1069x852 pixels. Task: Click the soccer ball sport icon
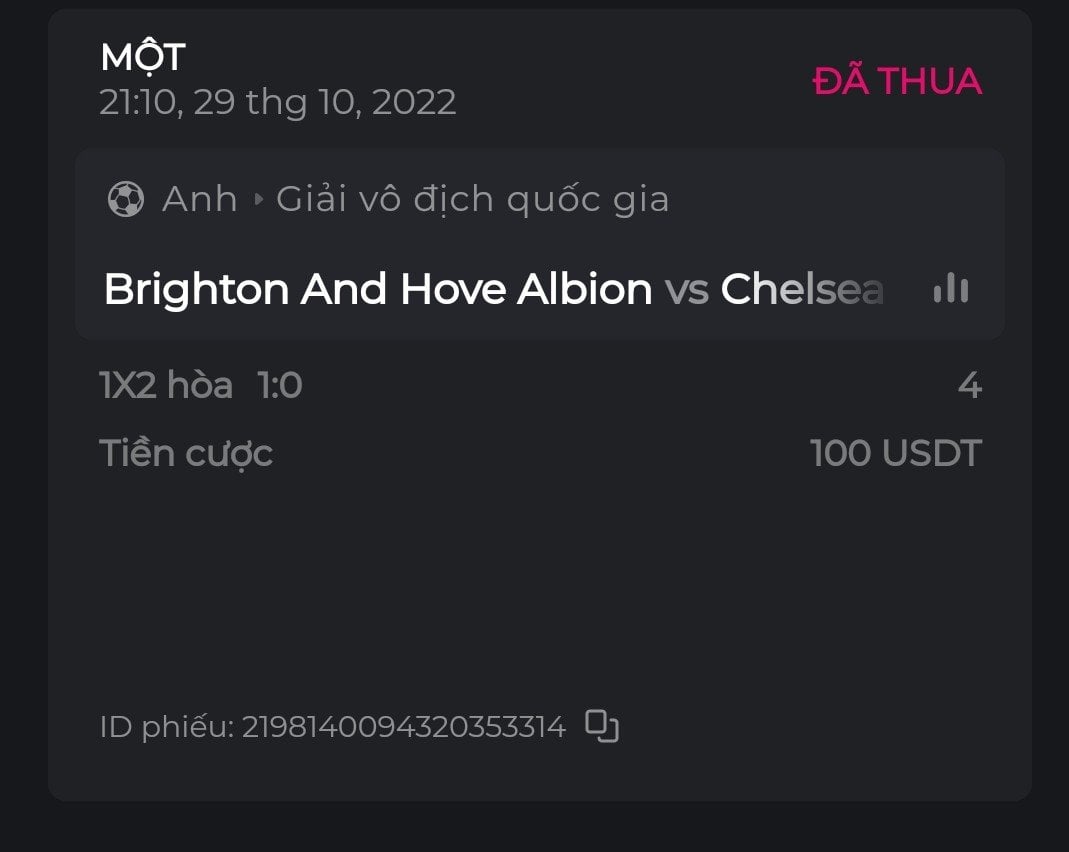[x=126, y=199]
